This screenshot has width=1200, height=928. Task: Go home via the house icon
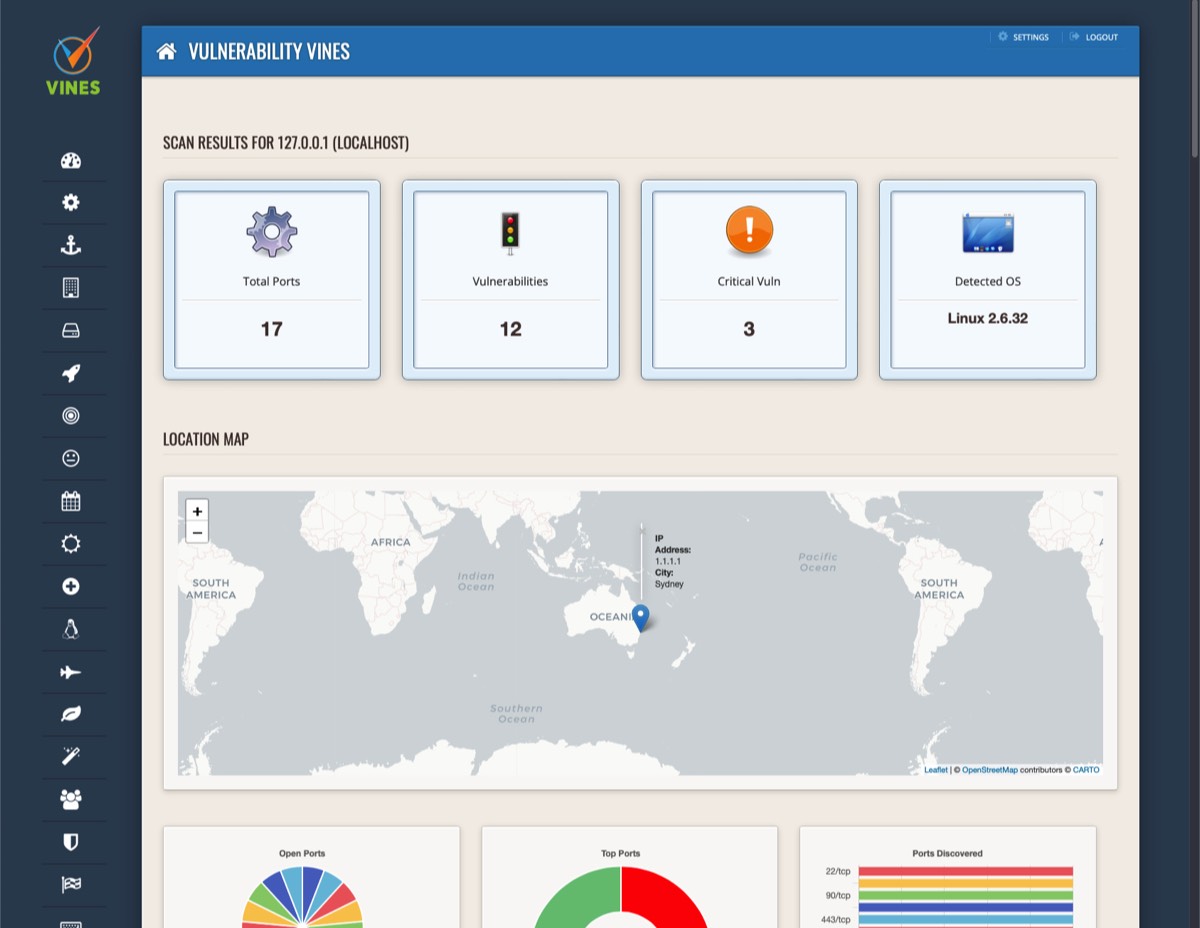(166, 51)
